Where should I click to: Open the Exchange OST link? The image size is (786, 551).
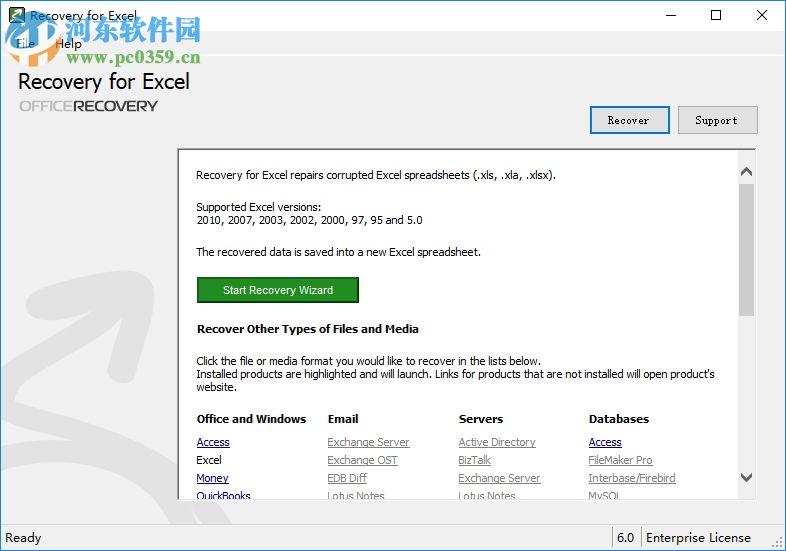pos(362,460)
